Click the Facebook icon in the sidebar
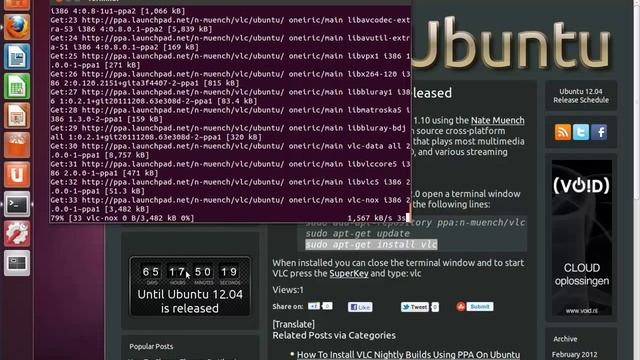Viewport: 640px width, 360px height. click(x=599, y=132)
